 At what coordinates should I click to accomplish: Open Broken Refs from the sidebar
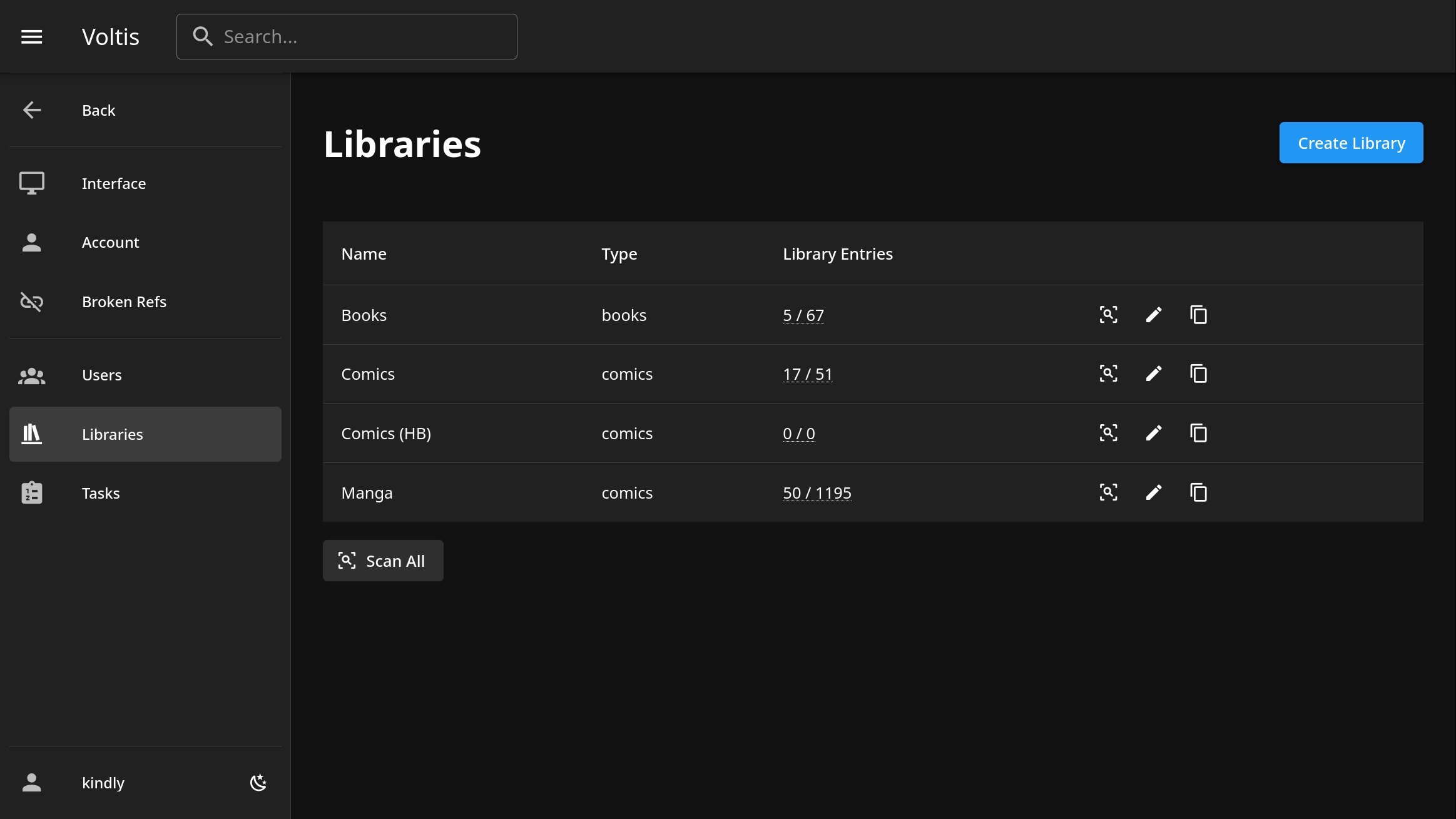pos(125,302)
